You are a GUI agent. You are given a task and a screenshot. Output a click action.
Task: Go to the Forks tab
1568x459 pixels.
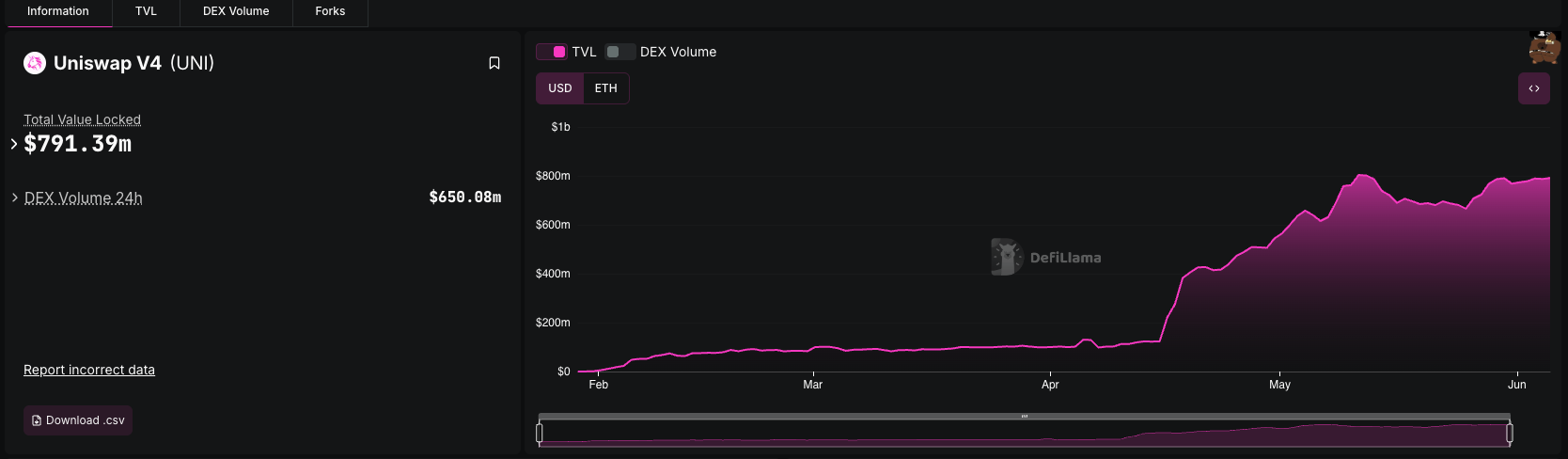[x=330, y=12]
